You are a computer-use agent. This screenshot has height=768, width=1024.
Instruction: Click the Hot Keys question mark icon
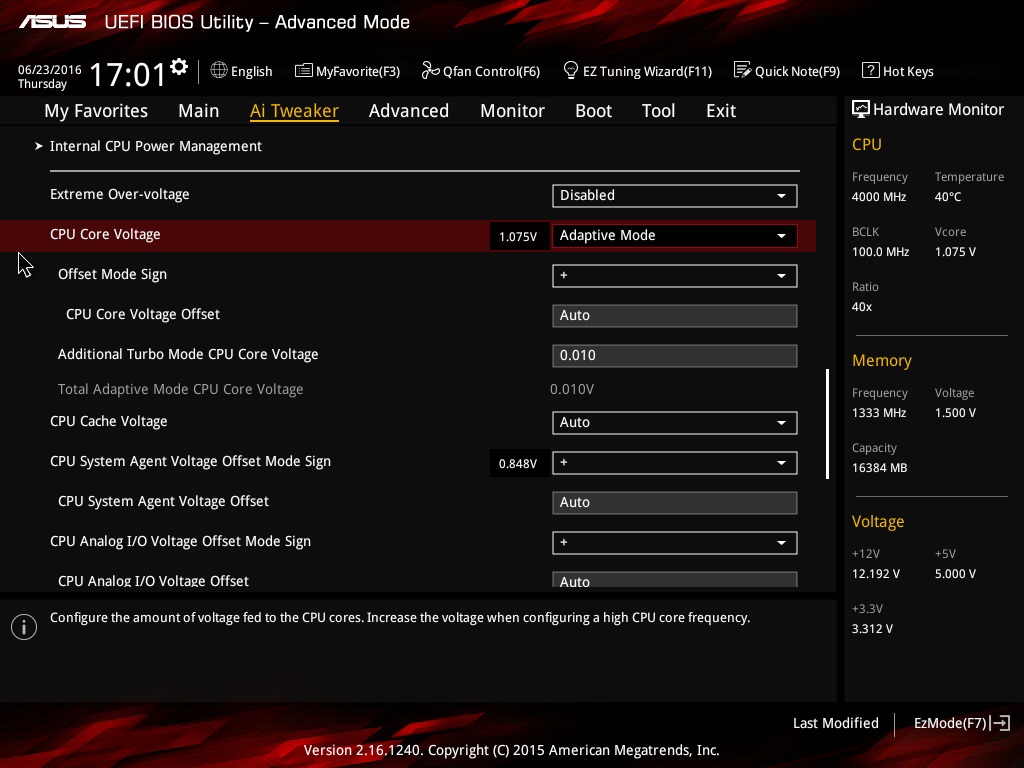pyautogui.click(x=871, y=70)
